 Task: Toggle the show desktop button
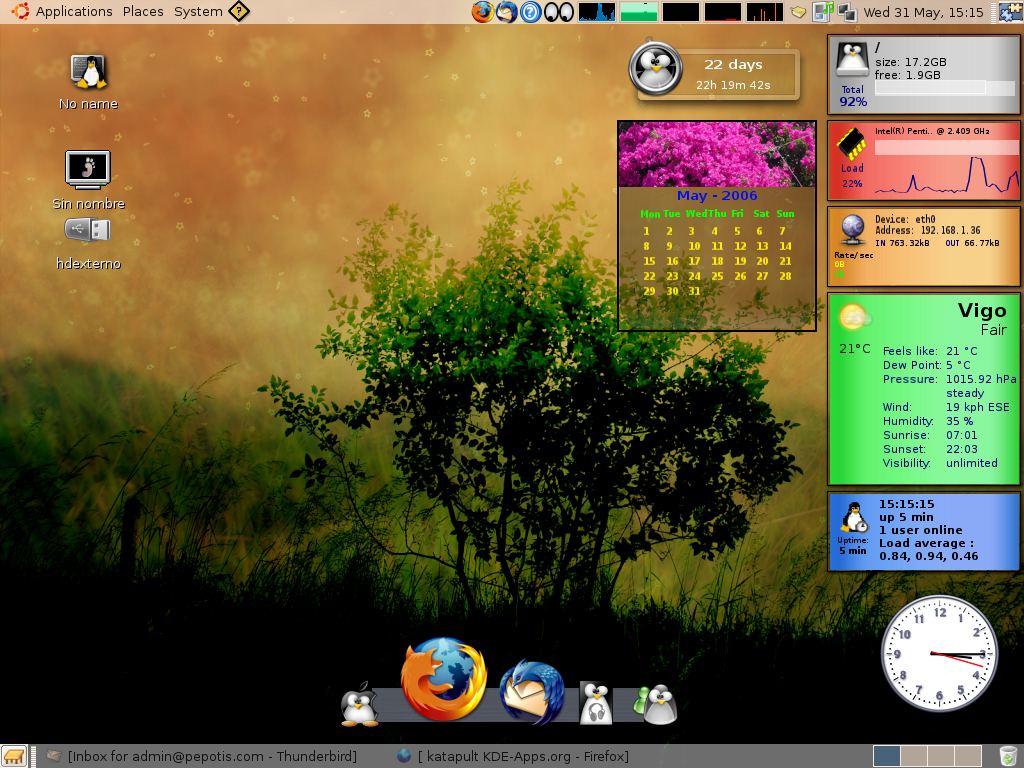coord(13,756)
